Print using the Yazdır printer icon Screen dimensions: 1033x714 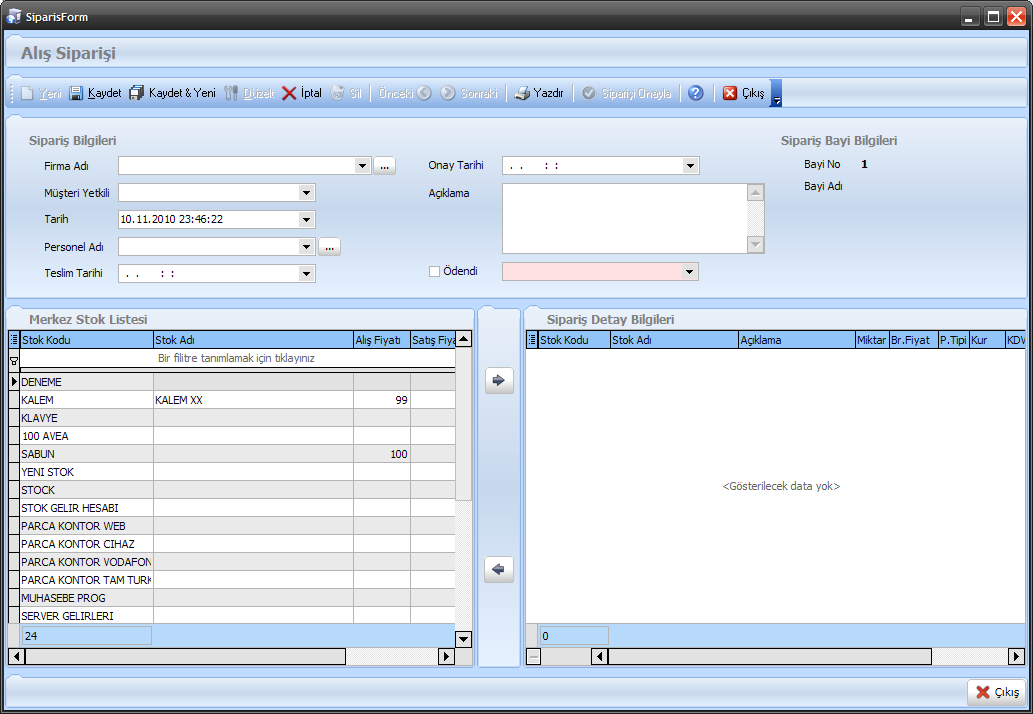(522, 93)
